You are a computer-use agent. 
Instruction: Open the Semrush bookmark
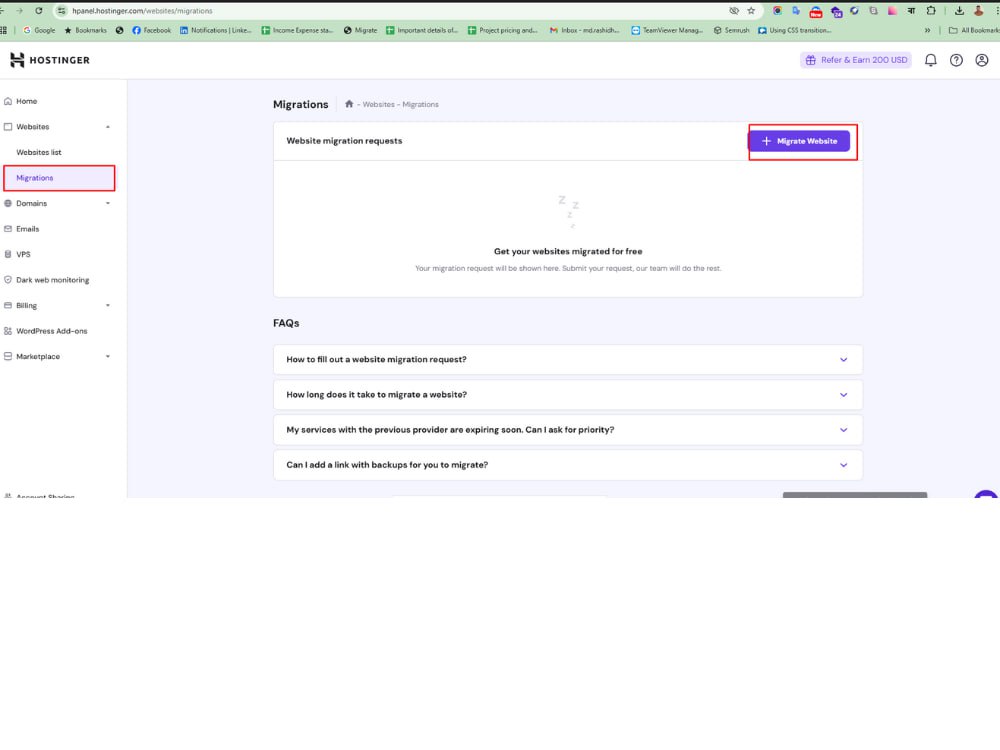pyautogui.click(x=732, y=30)
